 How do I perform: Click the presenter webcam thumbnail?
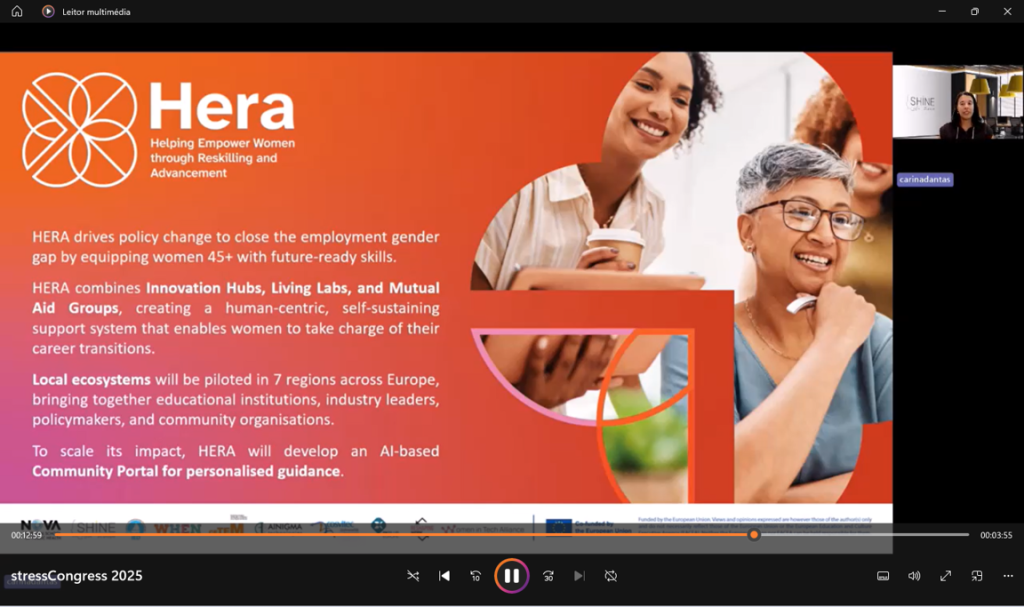point(958,102)
